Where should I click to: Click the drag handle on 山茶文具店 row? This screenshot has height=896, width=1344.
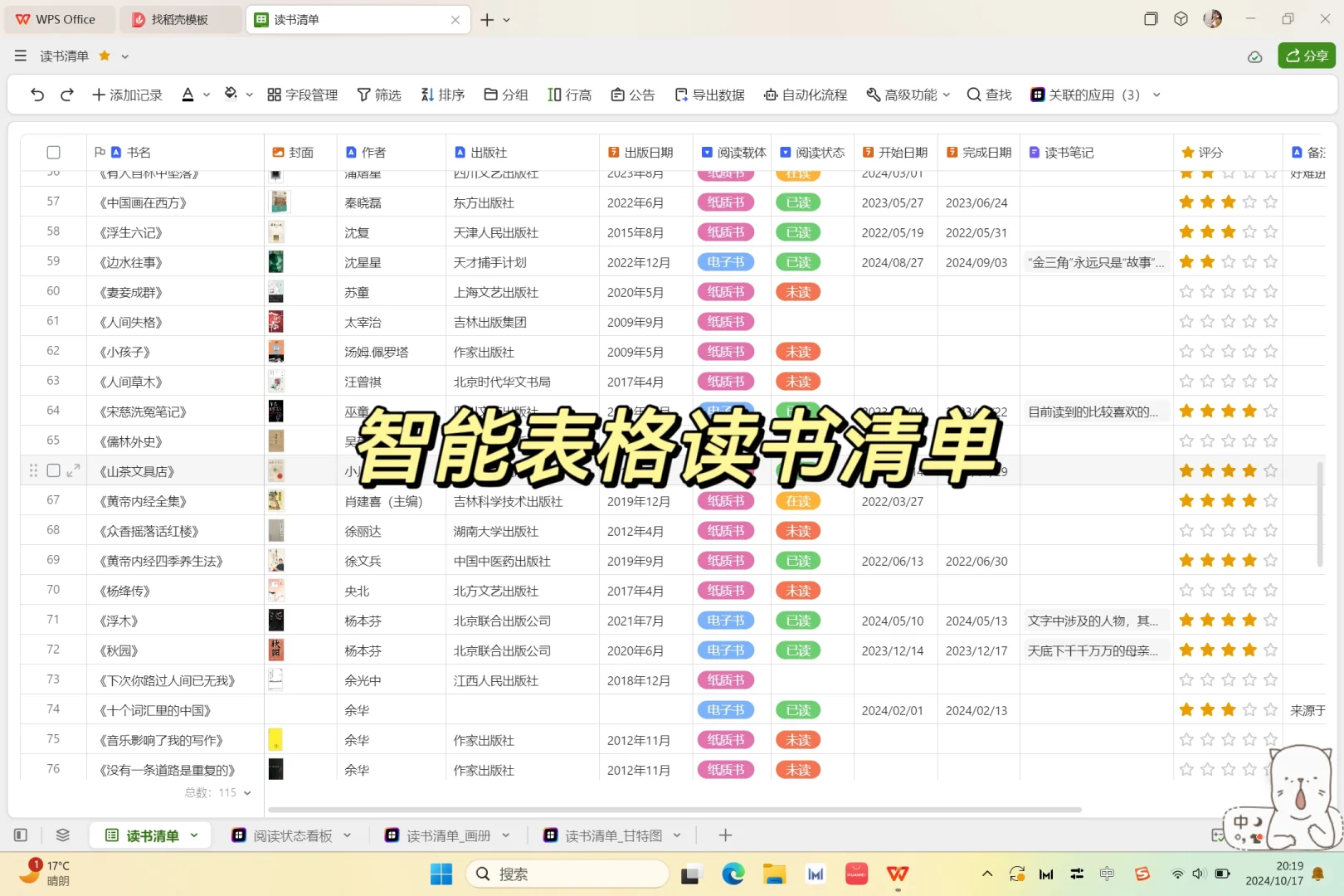click(x=33, y=470)
